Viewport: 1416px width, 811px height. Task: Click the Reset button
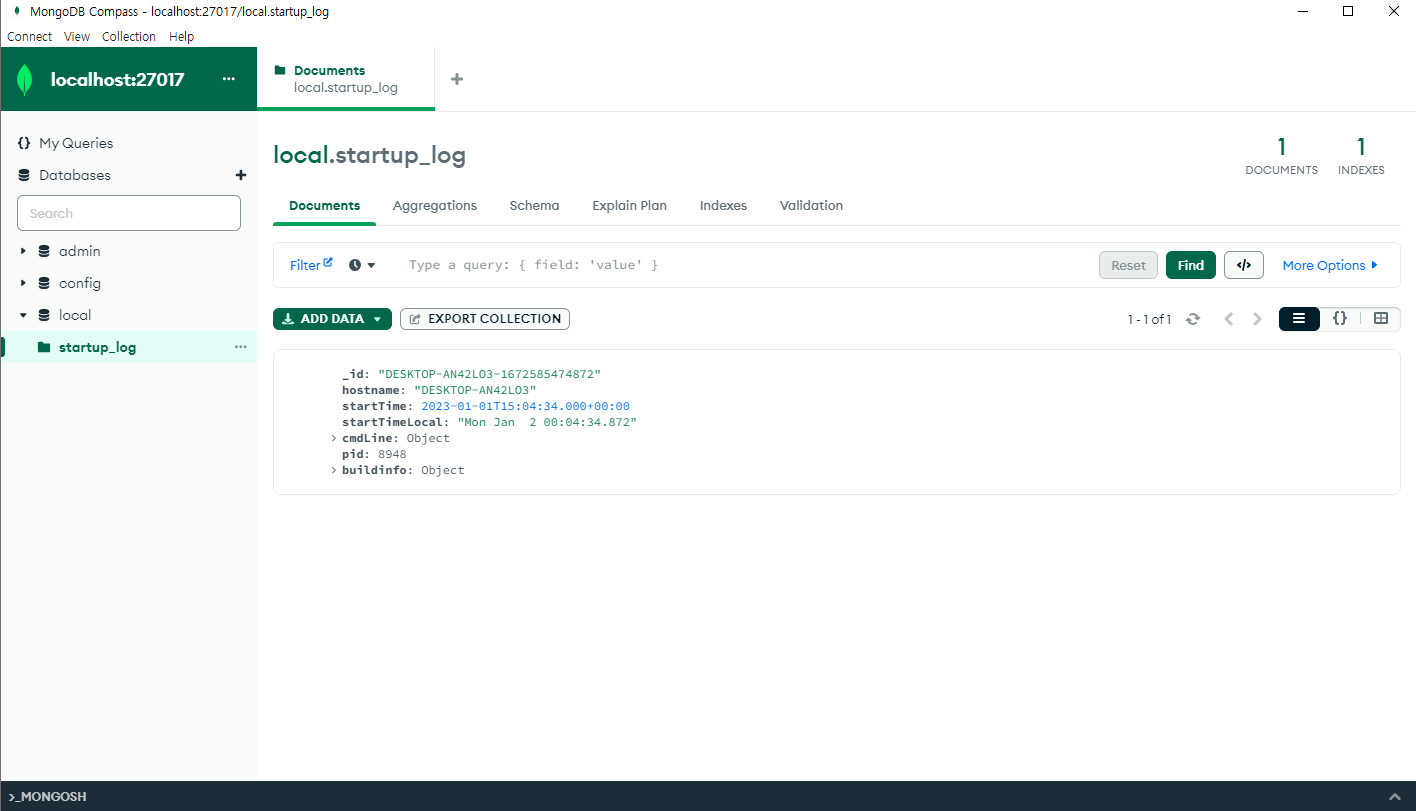(1128, 265)
